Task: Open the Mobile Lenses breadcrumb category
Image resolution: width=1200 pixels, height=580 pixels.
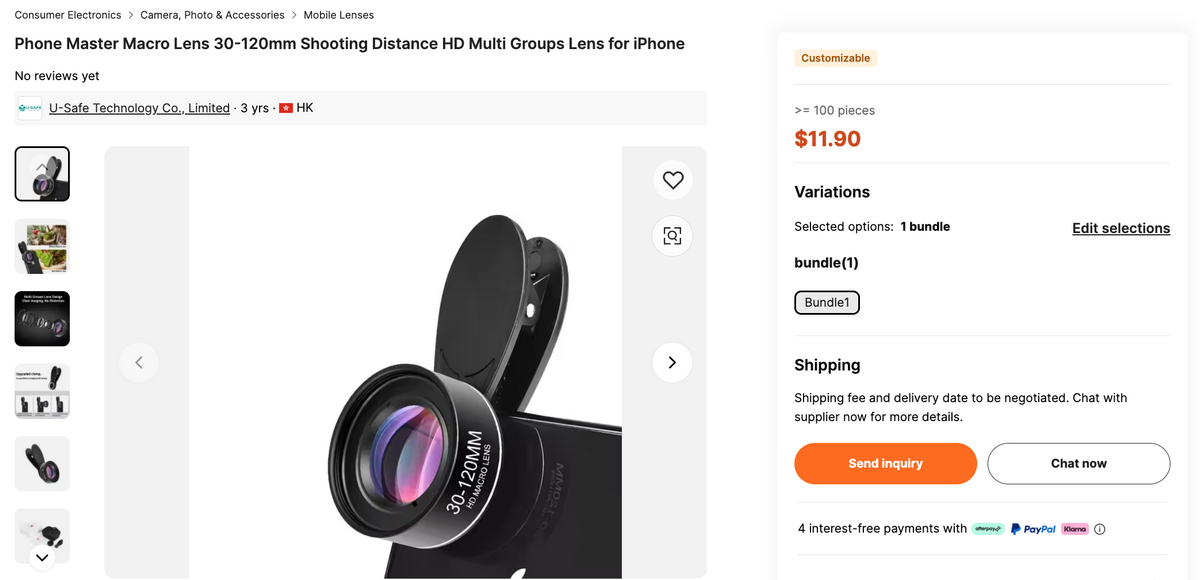Action: [338, 14]
